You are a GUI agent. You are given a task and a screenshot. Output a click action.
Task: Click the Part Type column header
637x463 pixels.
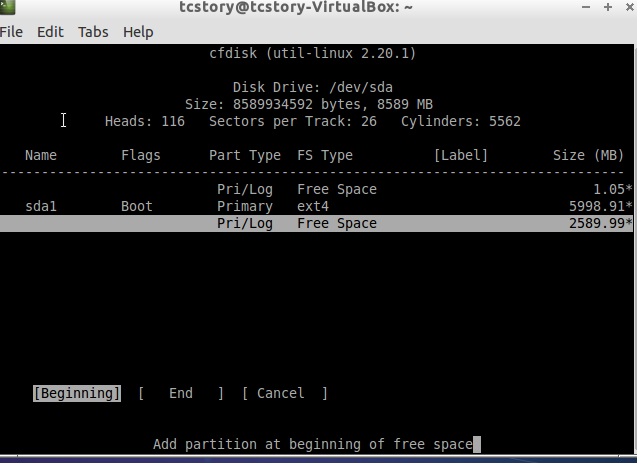pyautogui.click(x=245, y=155)
